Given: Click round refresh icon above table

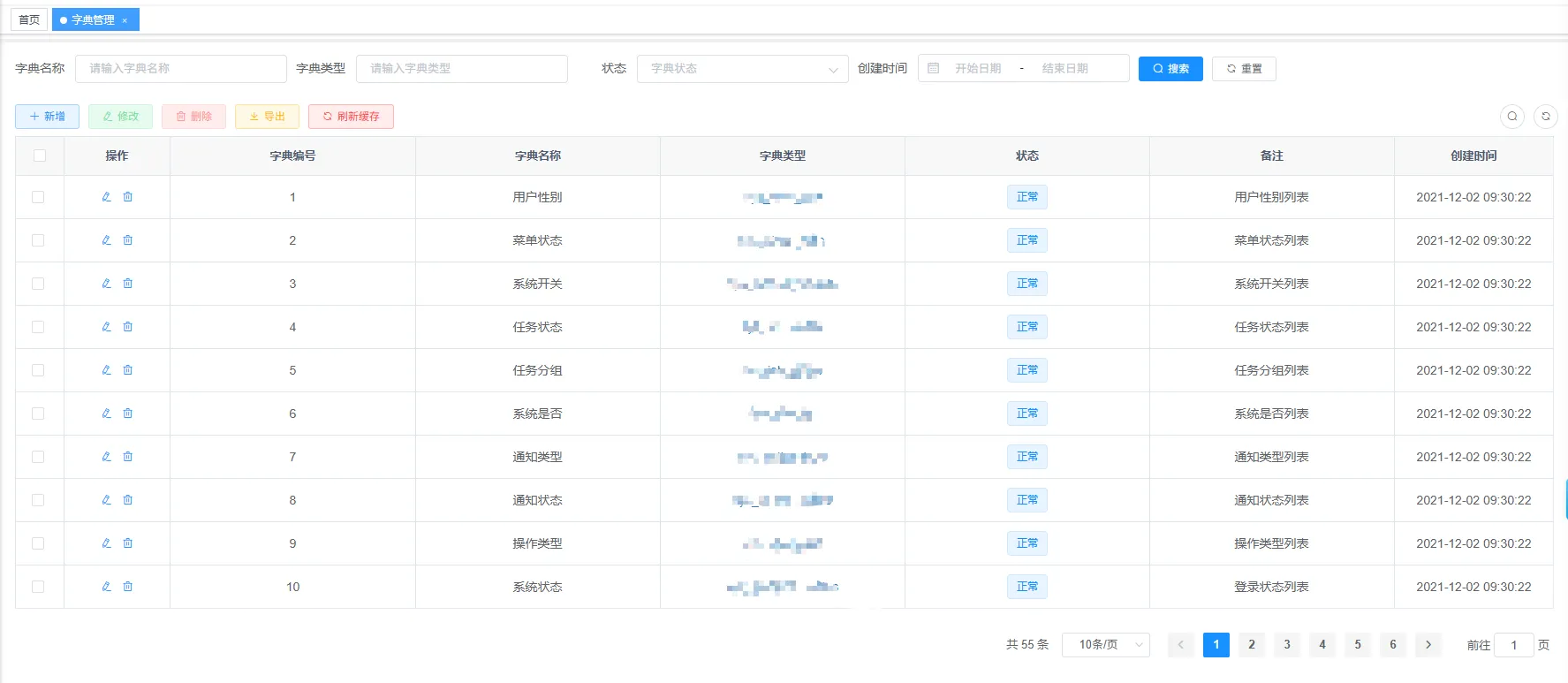Looking at the screenshot, I should point(1546,117).
